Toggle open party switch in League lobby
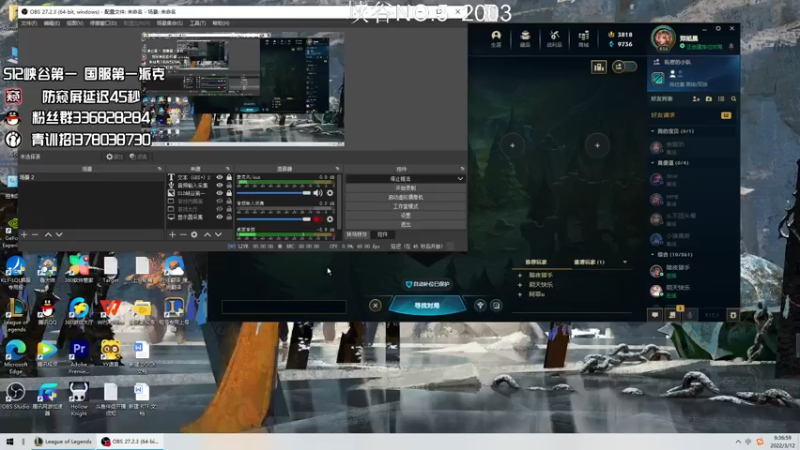800x450 pixels. (x=624, y=67)
